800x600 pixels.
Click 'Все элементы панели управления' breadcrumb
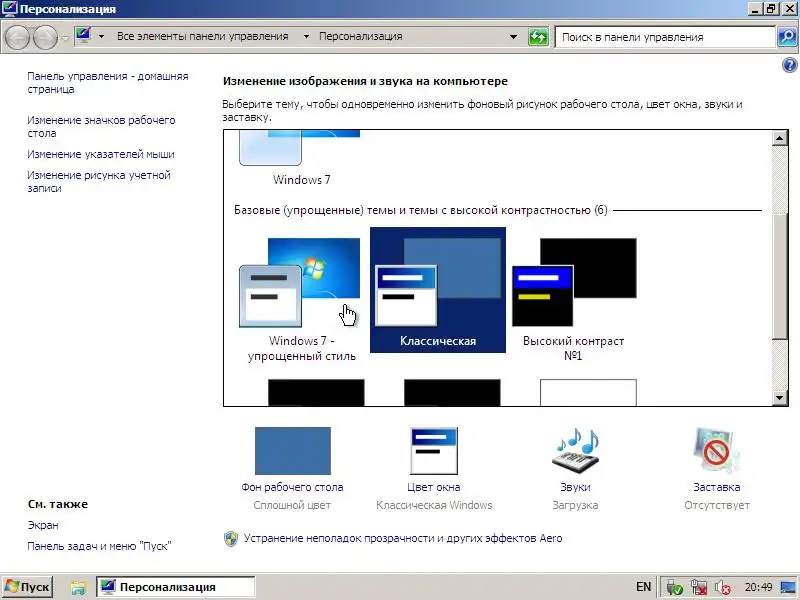203,36
